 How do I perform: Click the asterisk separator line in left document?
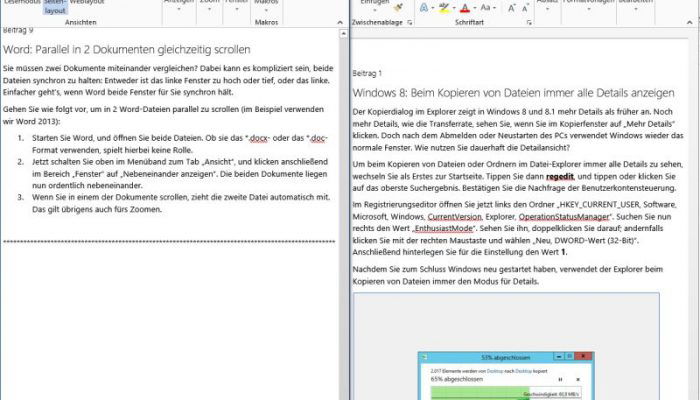pyautogui.click(x=169, y=242)
